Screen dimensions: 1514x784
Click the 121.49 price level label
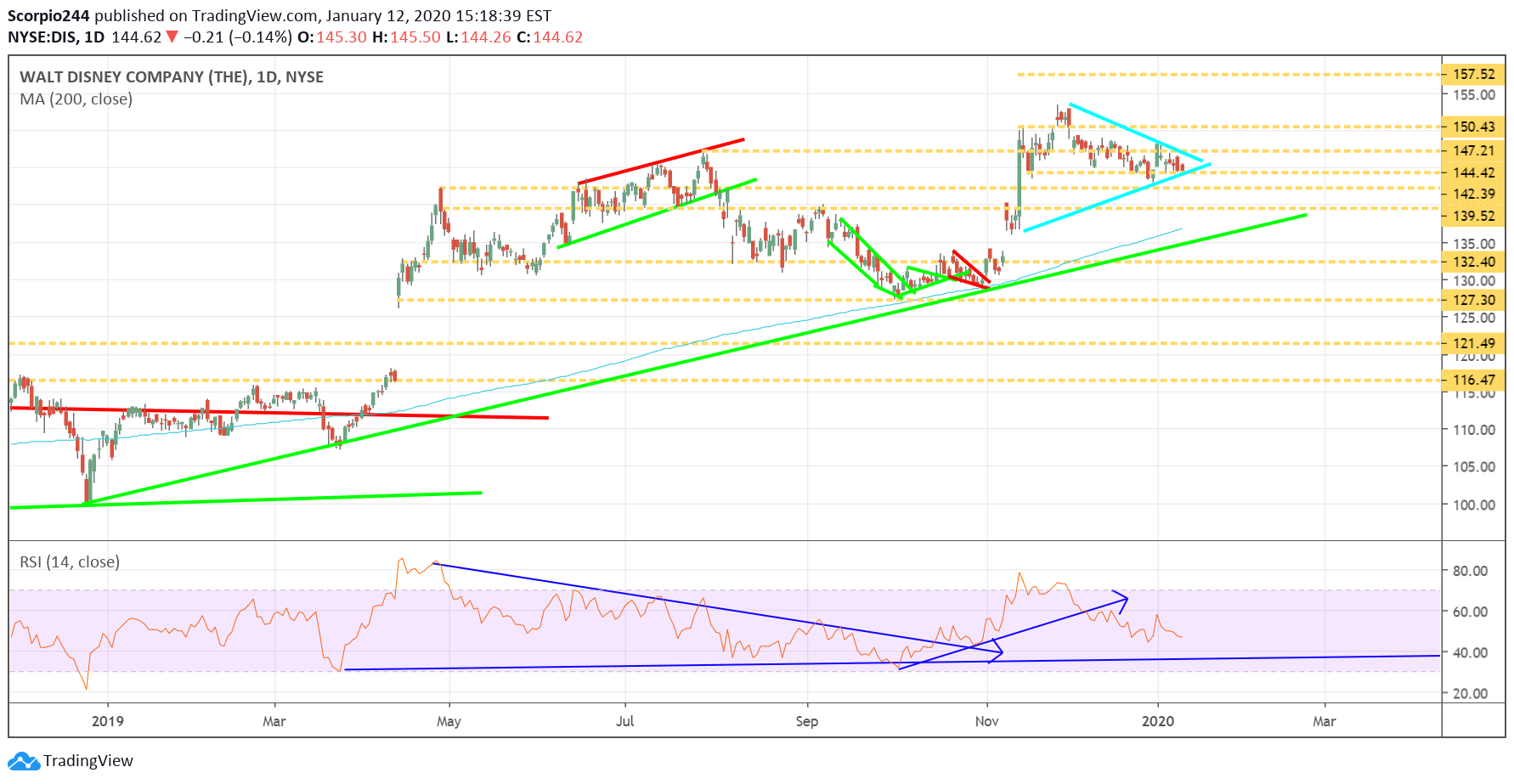coord(1473,343)
